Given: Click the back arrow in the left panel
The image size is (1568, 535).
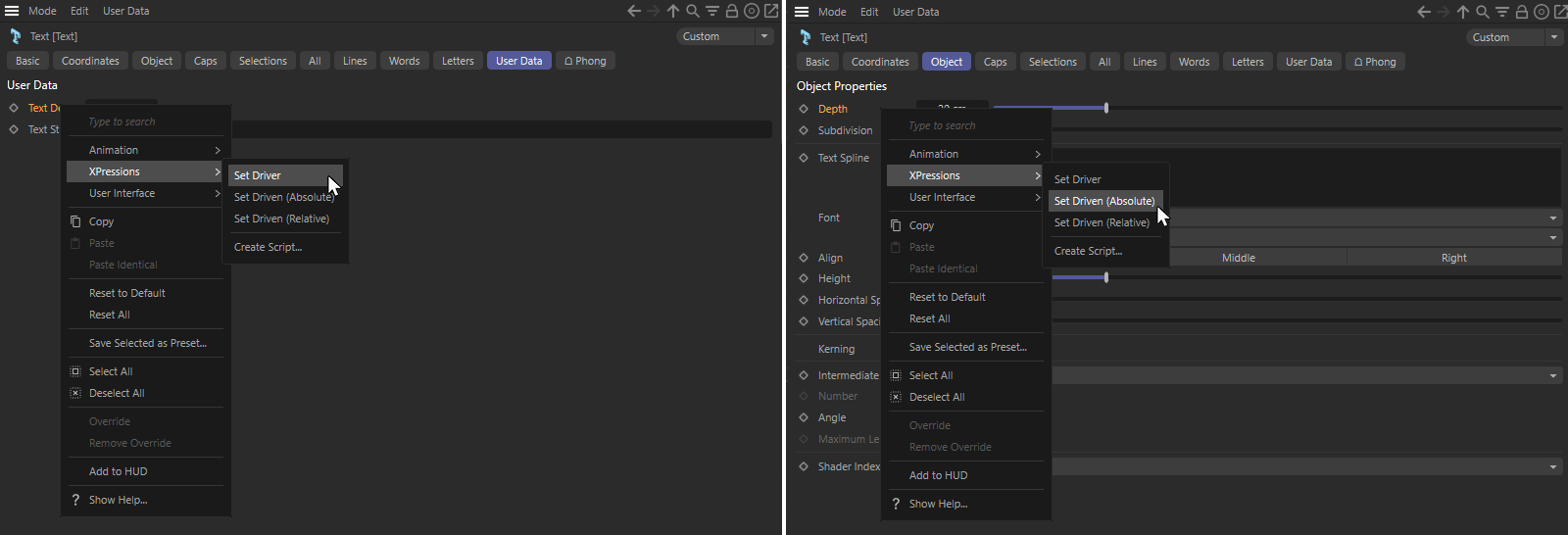Looking at the screenshot, I should click(634, 11).
